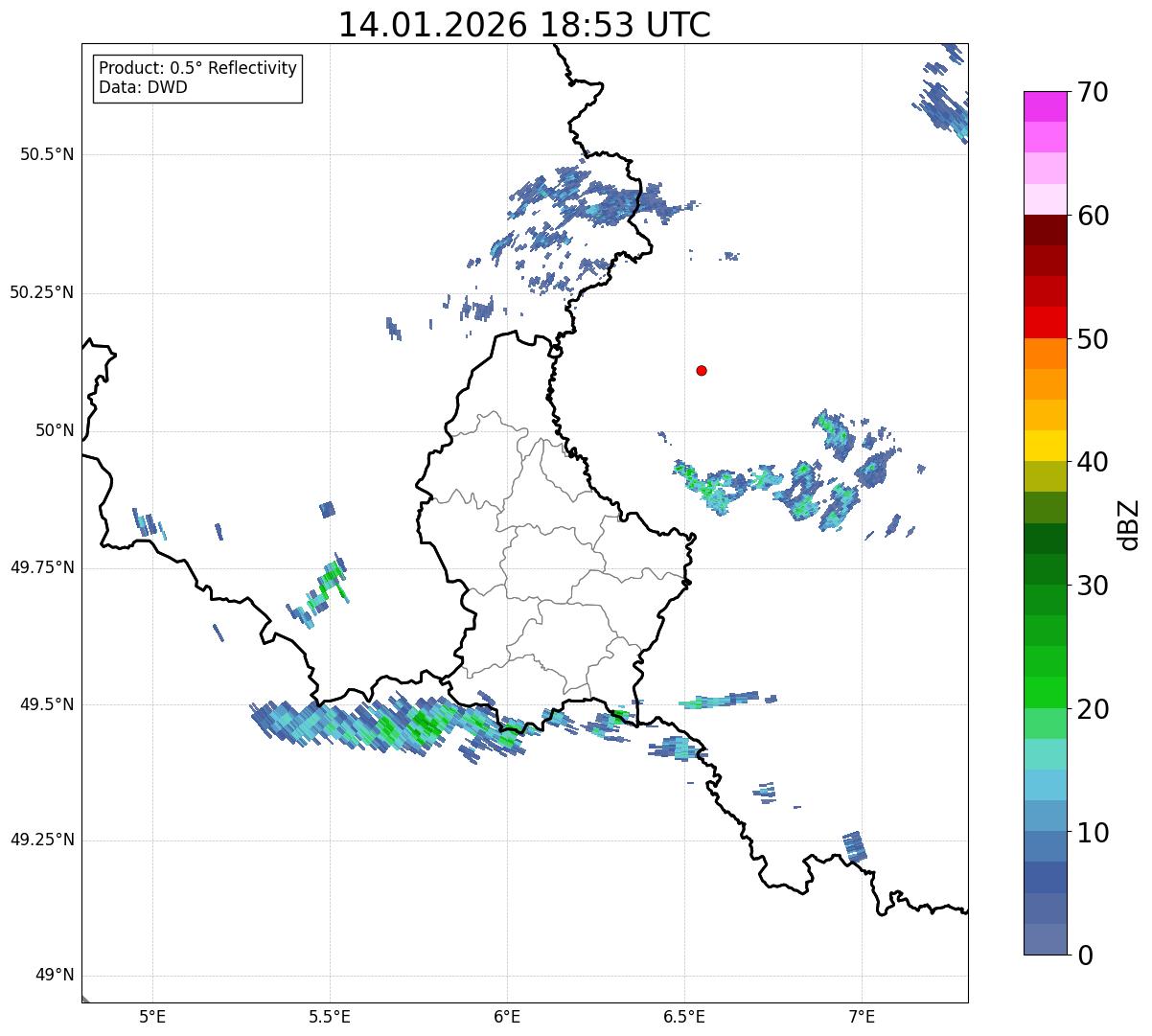This screenshot has width=1152, height=1036.
Task: Click the Data: DWD label
Action: click(143, 87)
